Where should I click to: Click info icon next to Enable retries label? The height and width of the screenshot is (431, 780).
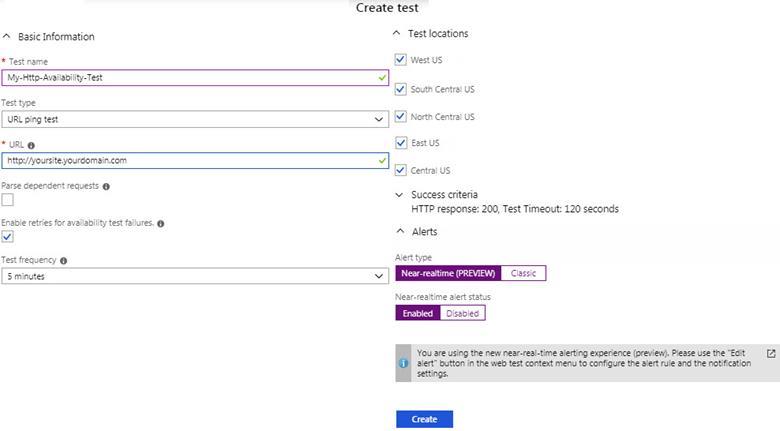coord(161,224)
